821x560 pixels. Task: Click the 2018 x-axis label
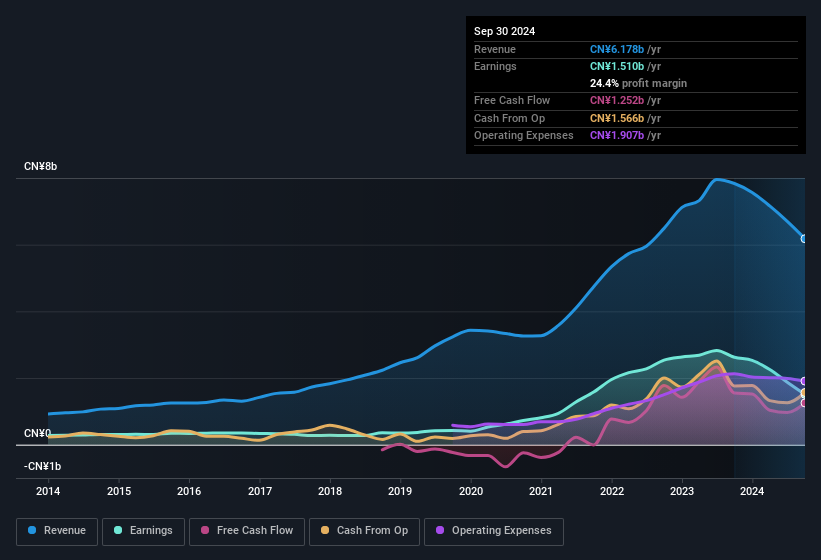click(330, 491)
